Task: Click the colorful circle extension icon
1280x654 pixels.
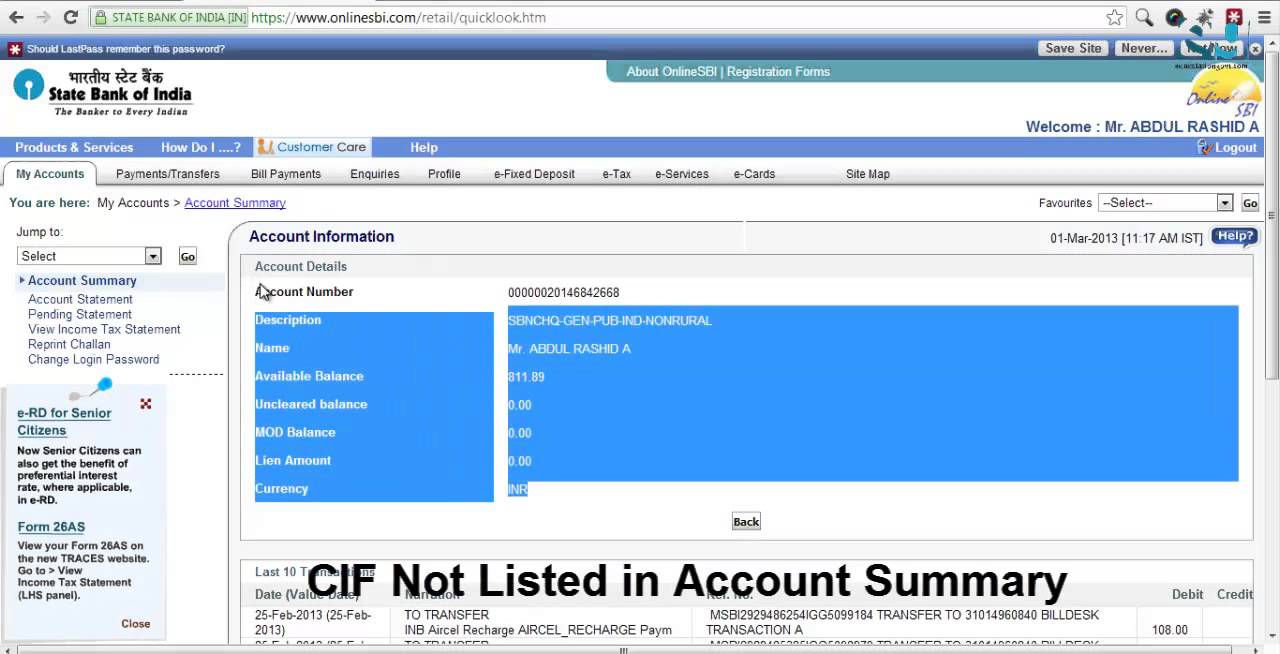Action: (1175, 17)
